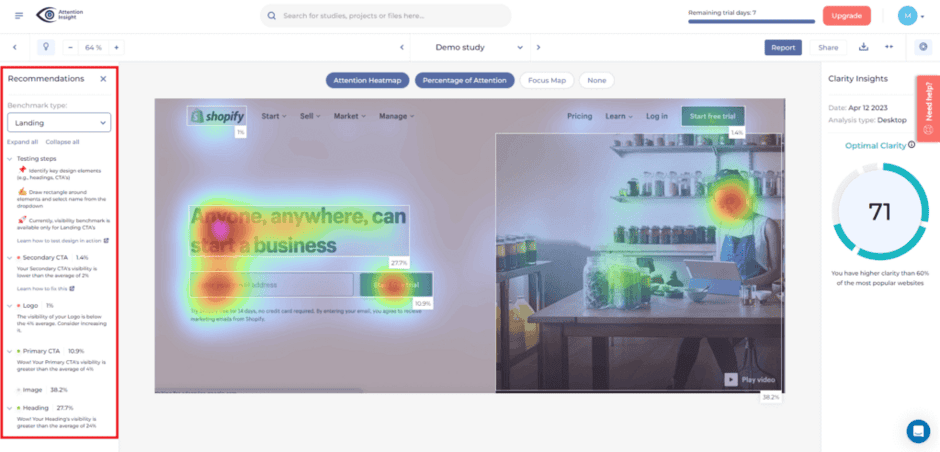Click the back arrow in toolbar
Viewport: 940px width, 452px height.
point(15,47)
